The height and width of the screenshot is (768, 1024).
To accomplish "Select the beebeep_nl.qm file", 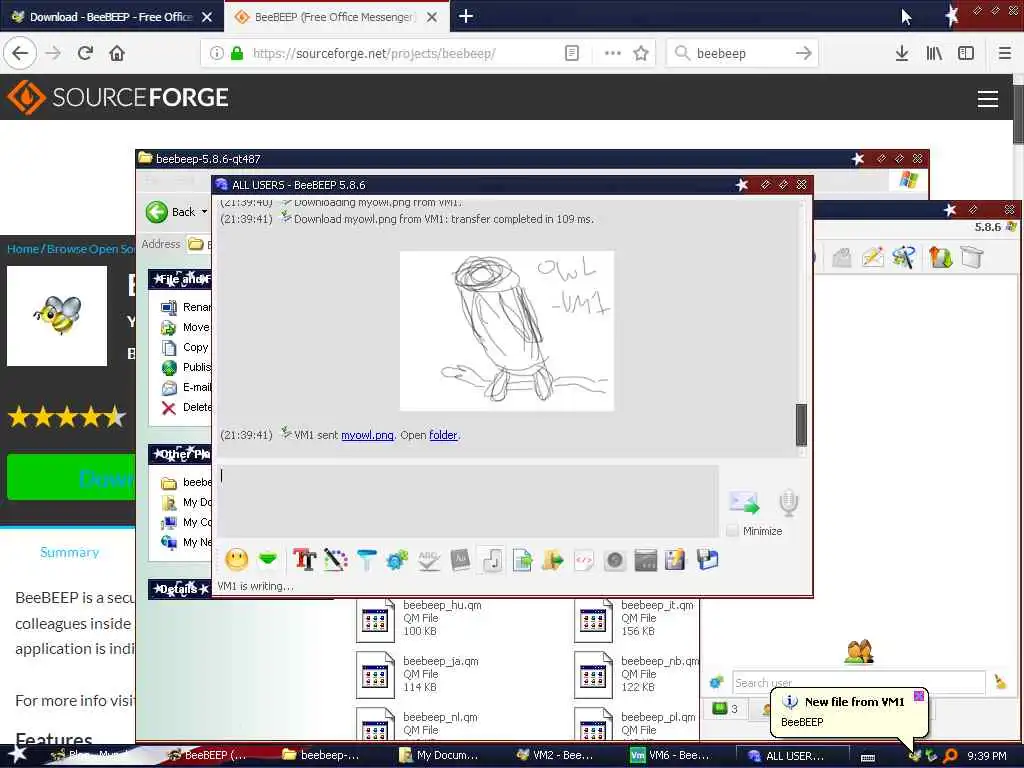I will pyautogui.click(x=419, y=725).
